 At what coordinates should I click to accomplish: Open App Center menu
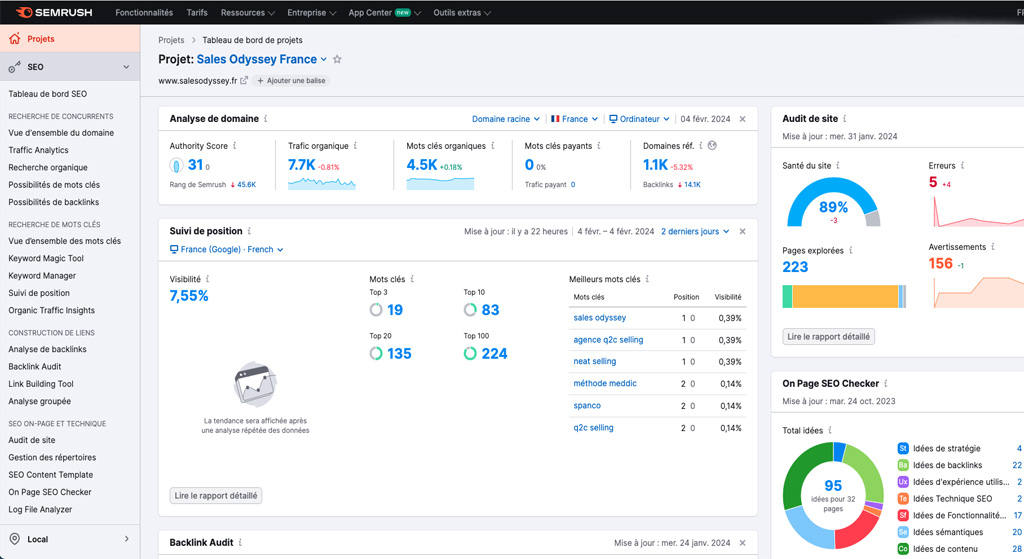[385, 12]
